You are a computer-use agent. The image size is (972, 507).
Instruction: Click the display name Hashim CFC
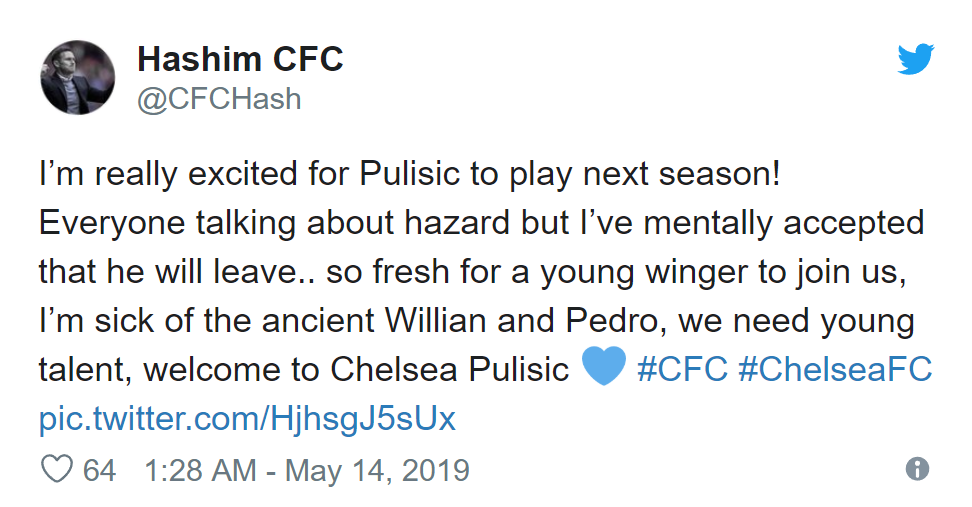tap(240, 60)
